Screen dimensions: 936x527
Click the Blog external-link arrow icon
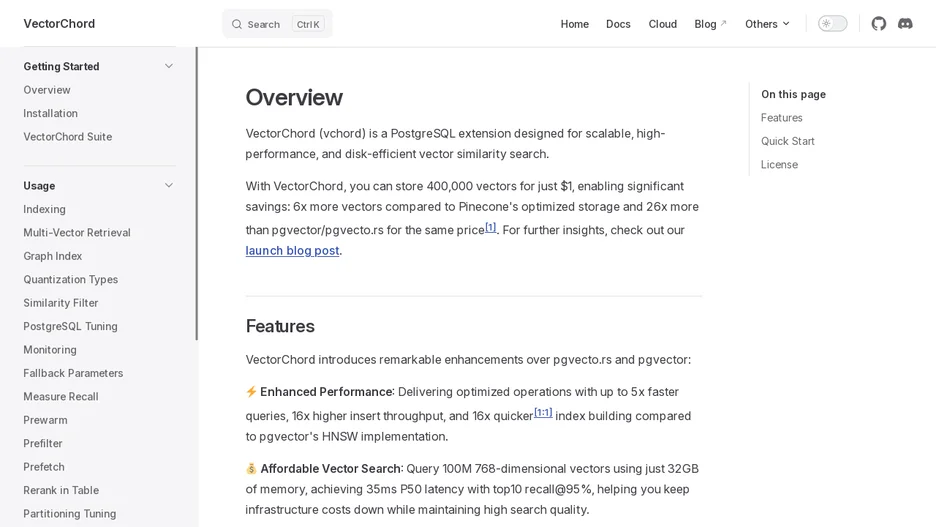point(723,23)
